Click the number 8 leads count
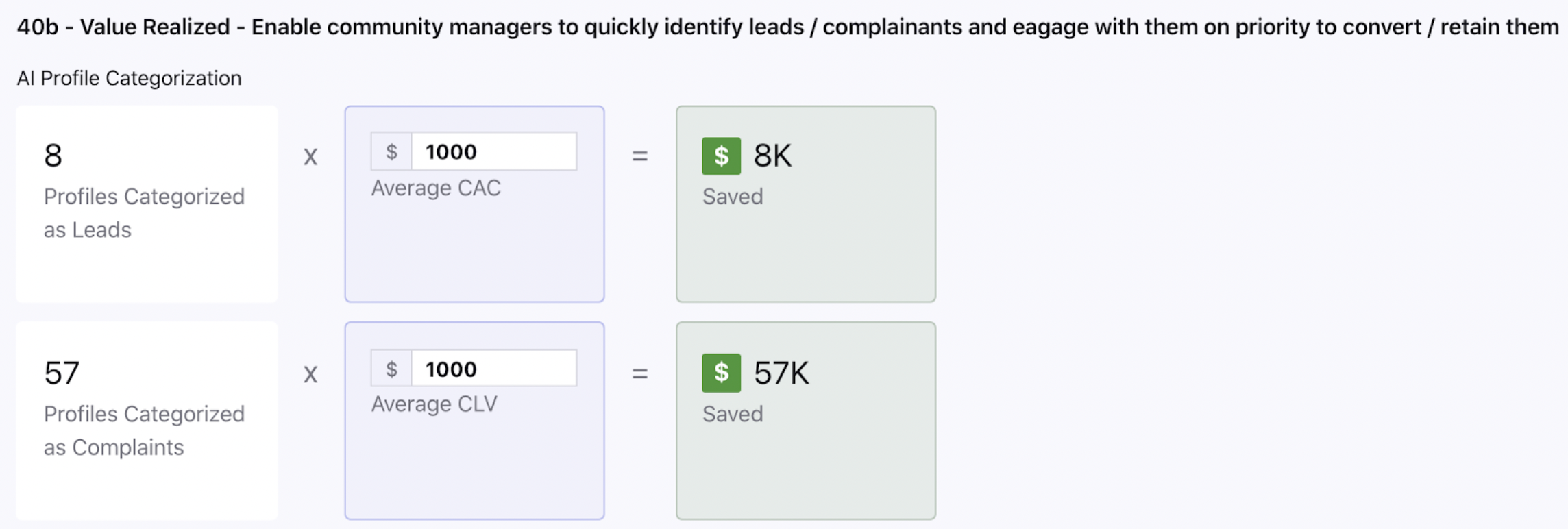 tap(53, 156)
